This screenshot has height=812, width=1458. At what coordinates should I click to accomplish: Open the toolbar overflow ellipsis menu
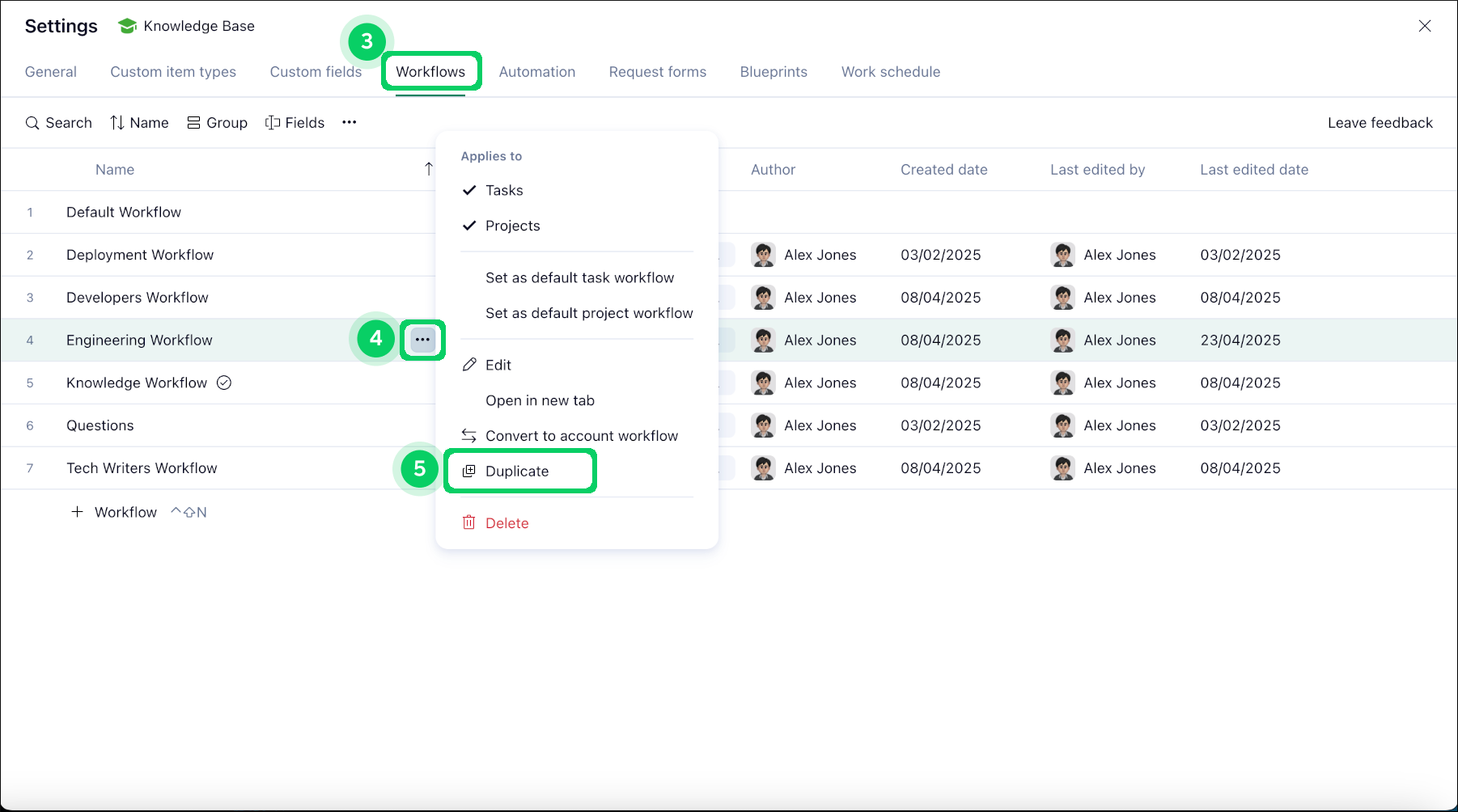pyautogui.click(x=349, y=122)
